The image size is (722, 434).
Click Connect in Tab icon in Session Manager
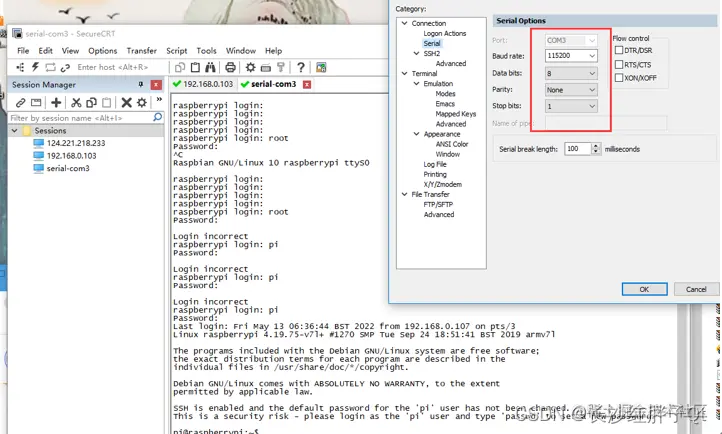pos(36,102)
